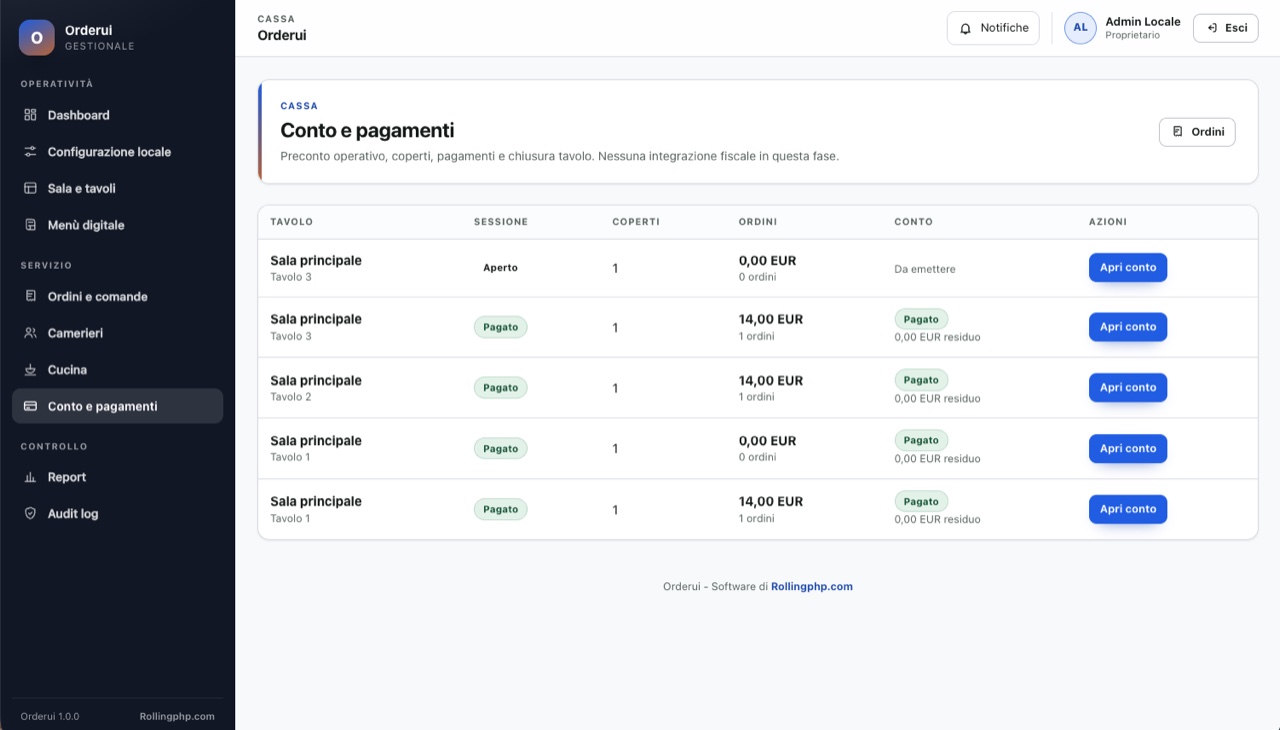This screenshot has width=1280, height=730.
Task: Select Conto e pagamenti in the sidebar
Action: point(117,406)
